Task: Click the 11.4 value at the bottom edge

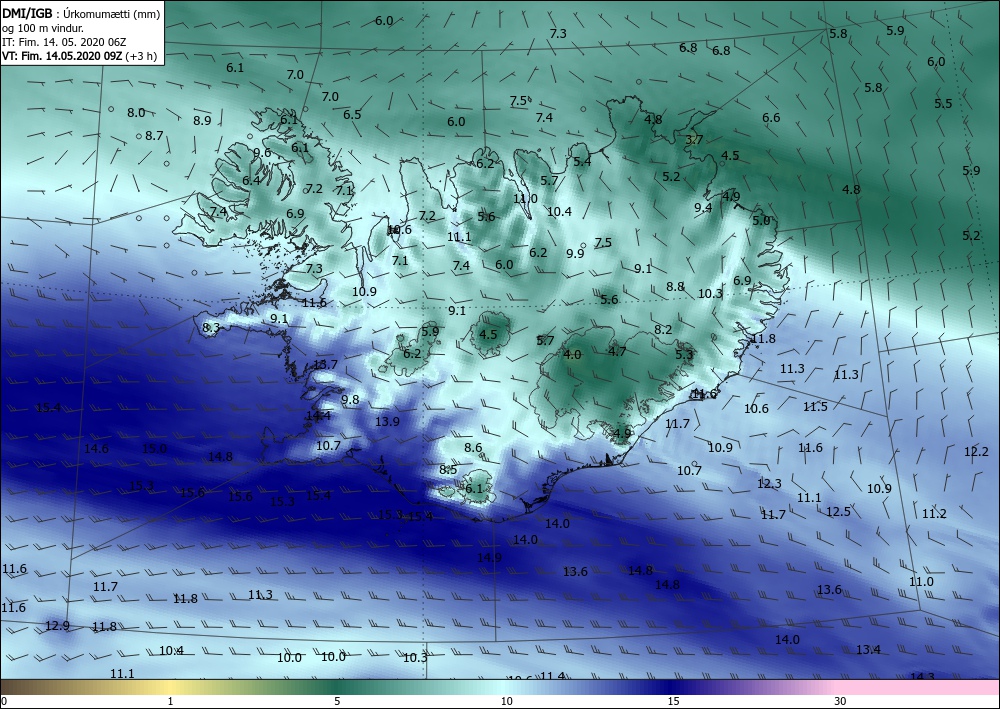Action: click(x=552, y=676)
